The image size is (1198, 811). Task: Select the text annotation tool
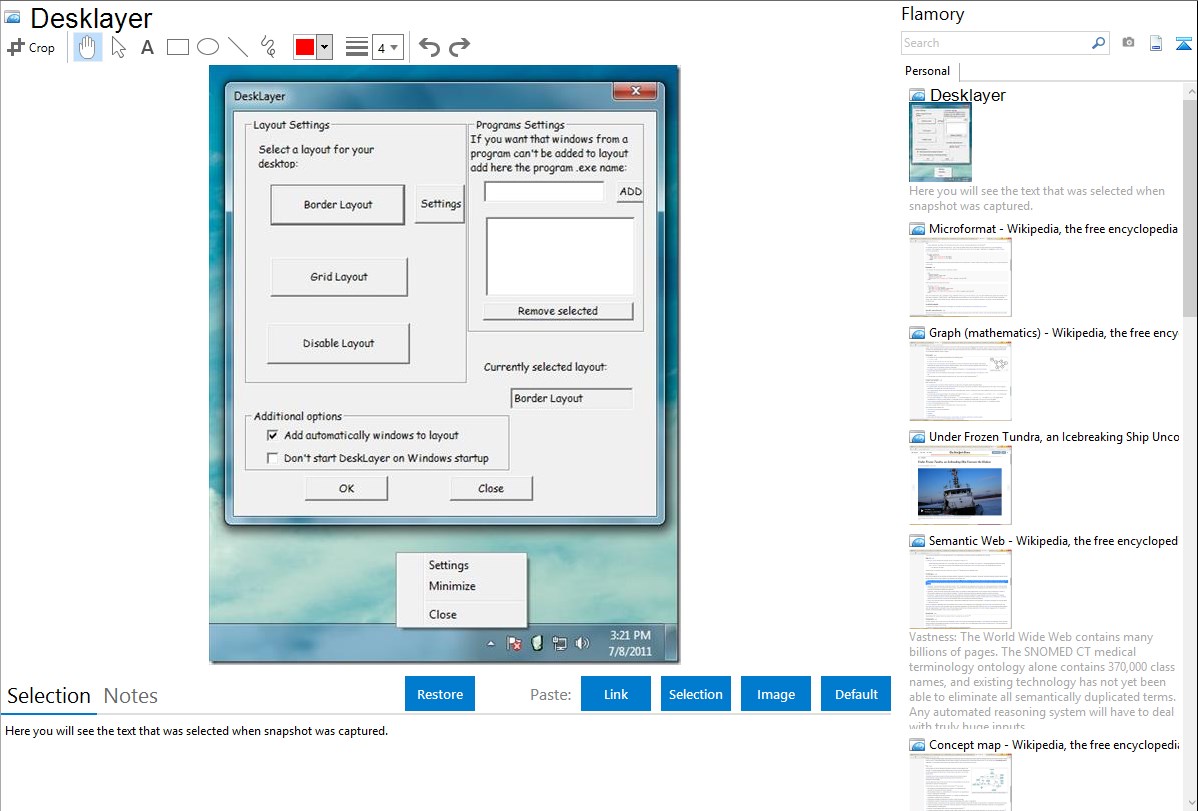(x=147, y=47)
